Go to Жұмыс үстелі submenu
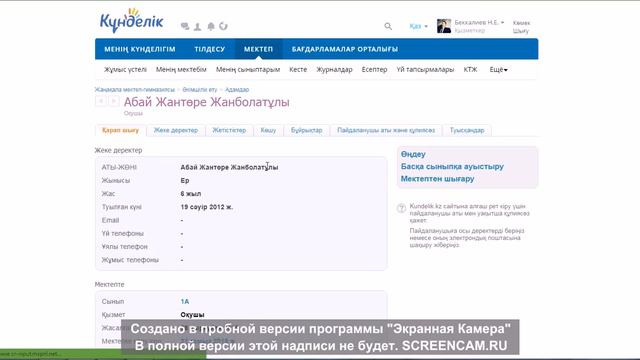Viewport: 640px width, 360px height. (125, 70)
